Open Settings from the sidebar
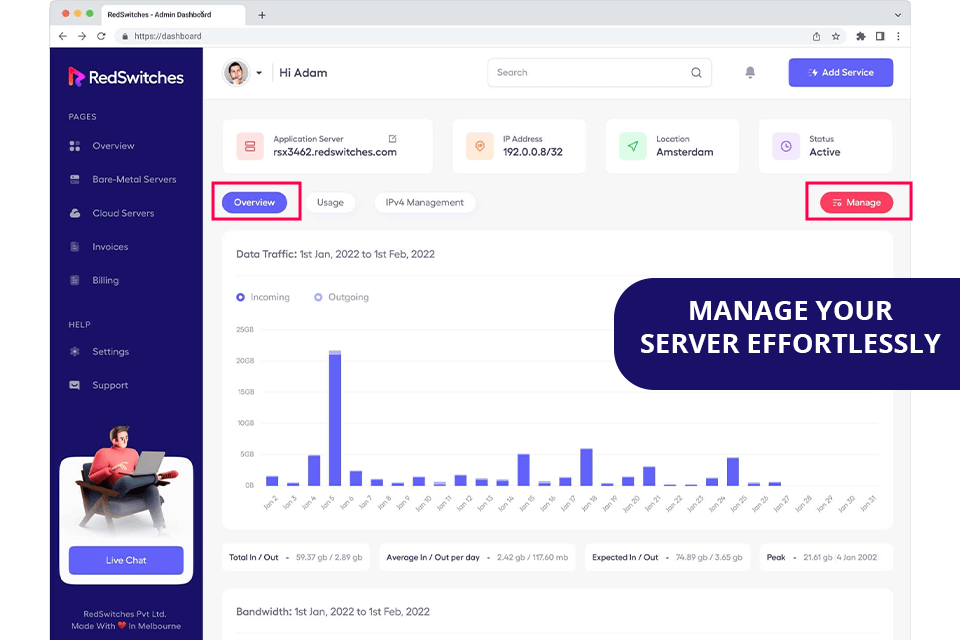Screen dimensions: 960x640 (110, 352)
